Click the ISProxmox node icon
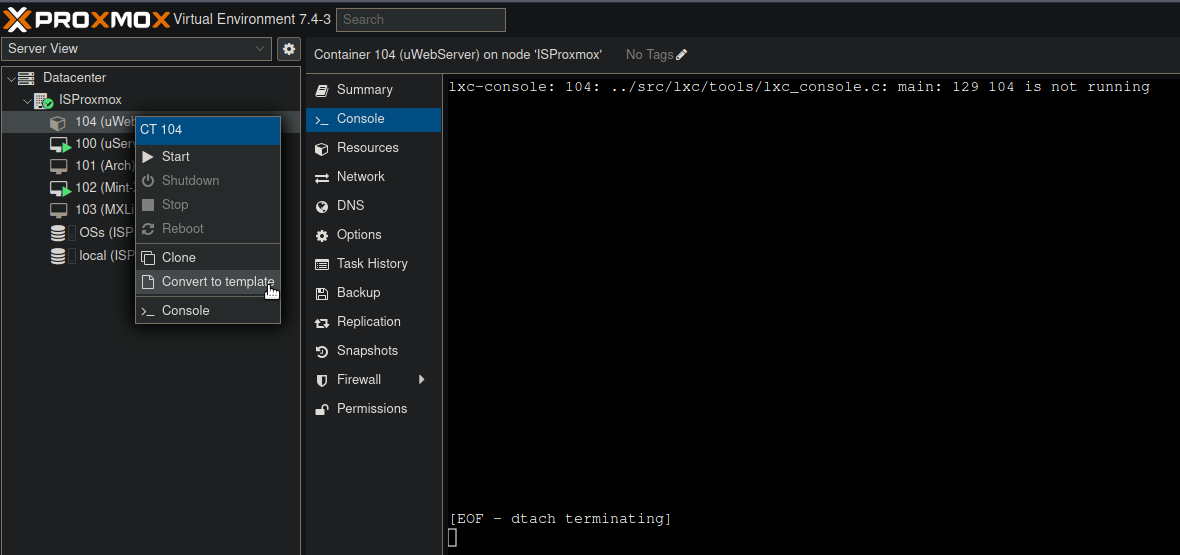 [44, 100]
